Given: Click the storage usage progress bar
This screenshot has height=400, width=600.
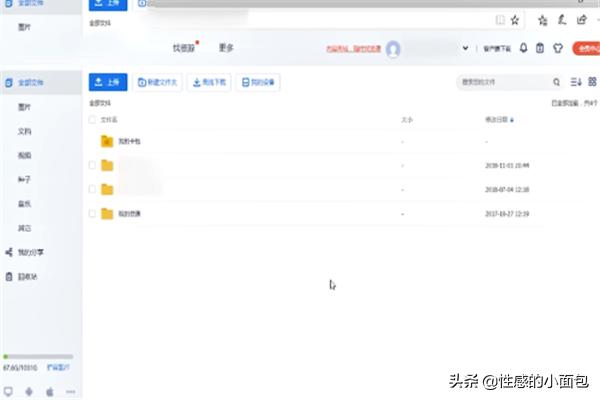Looking at the screenshot, I should (37, 356).
